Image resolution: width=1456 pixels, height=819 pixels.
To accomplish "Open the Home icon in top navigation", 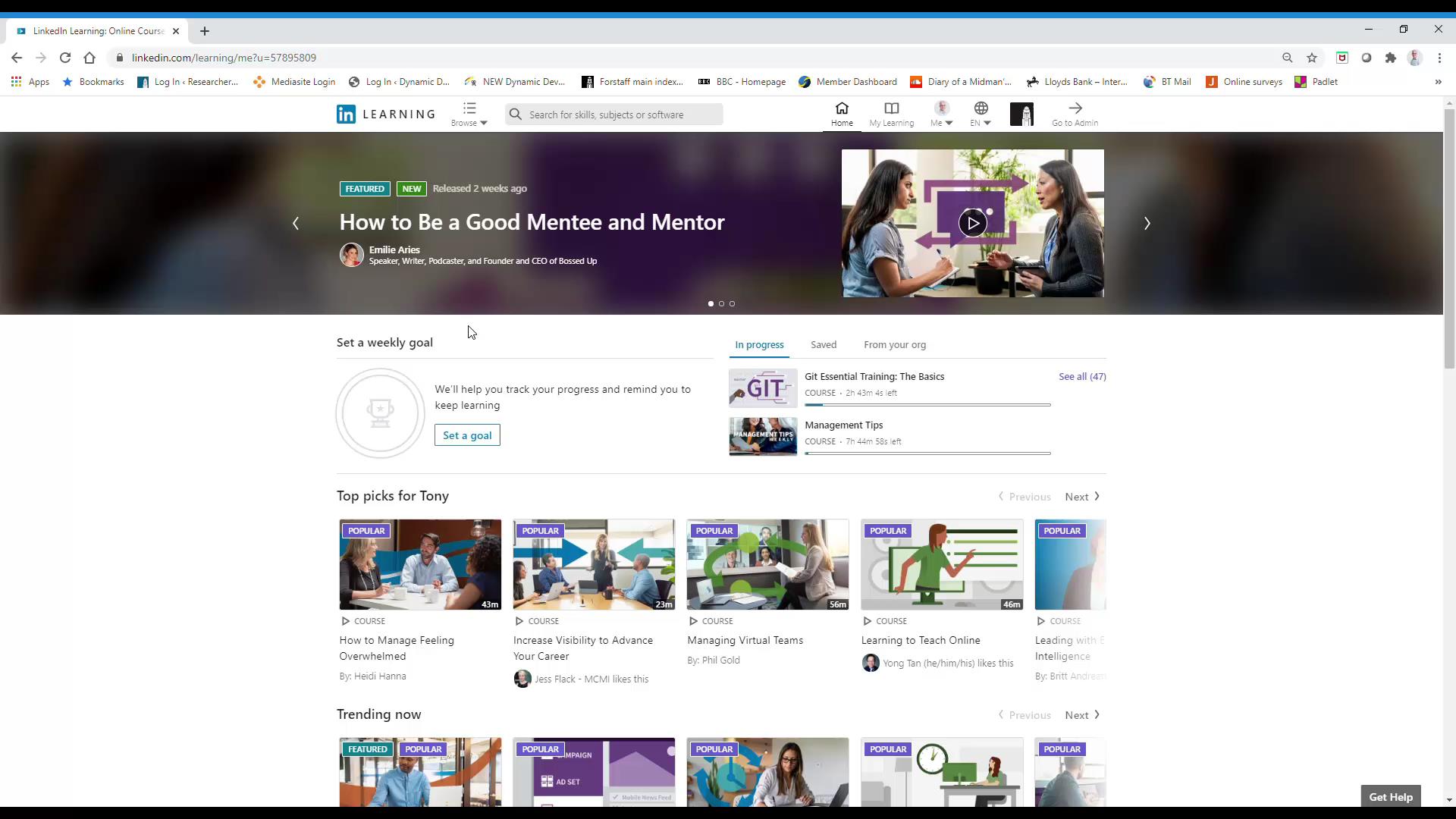I will (842, 114).
